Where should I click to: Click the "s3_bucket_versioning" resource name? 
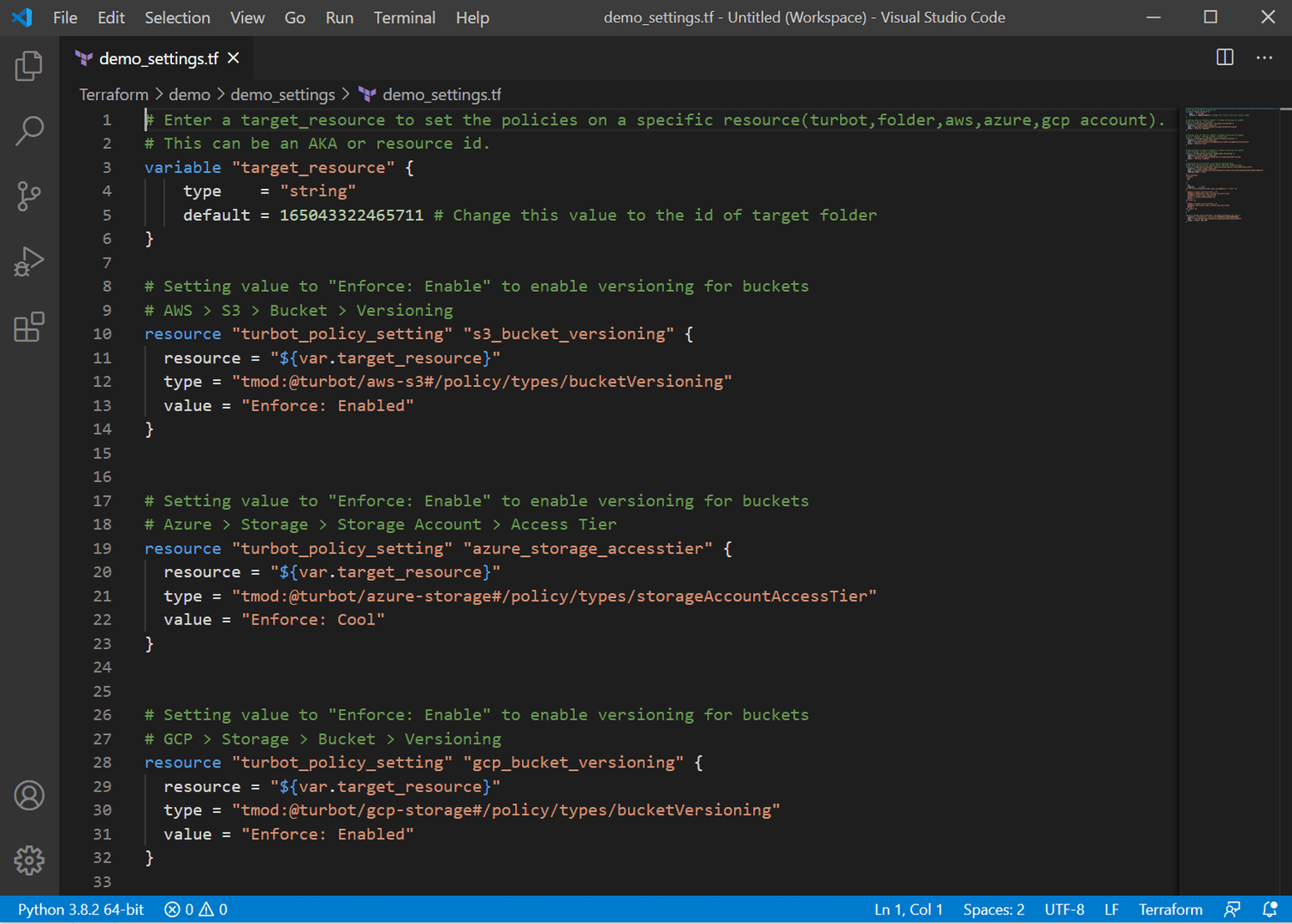[x=569, y=334]
